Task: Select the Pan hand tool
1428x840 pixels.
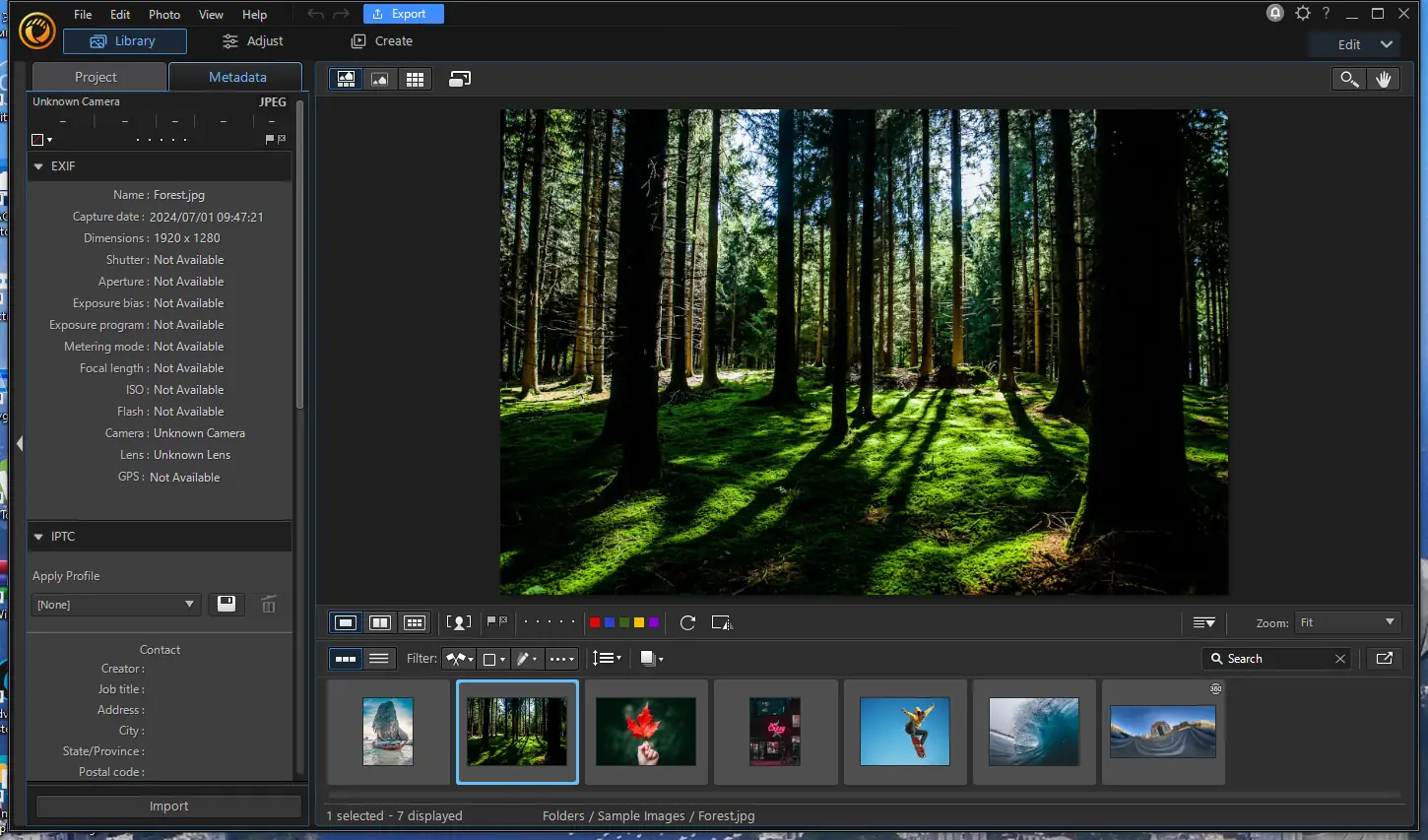Action: pyautogui.click(x=1384, y=79)
